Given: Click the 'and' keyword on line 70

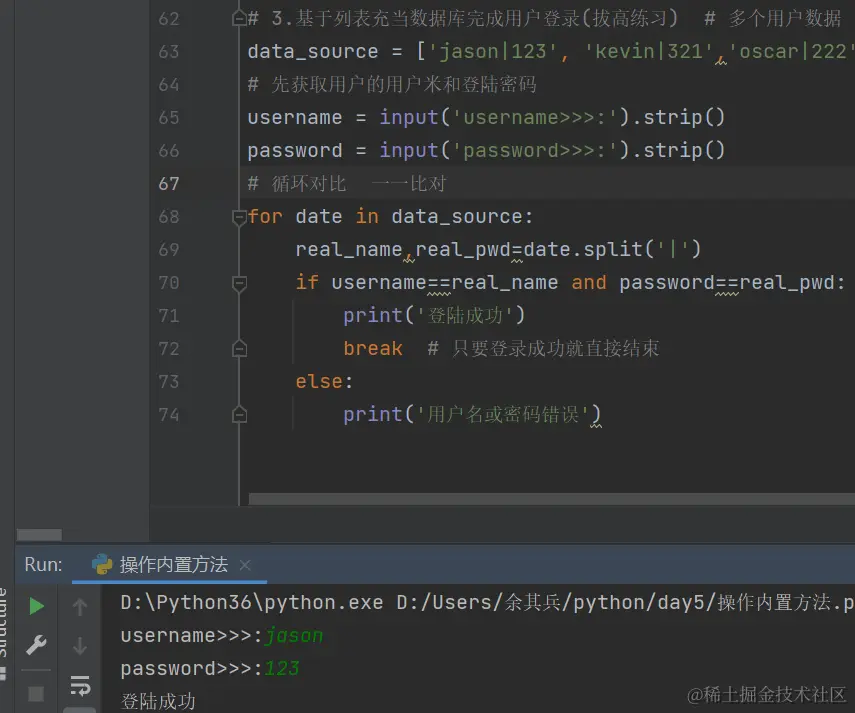Looking at the screenshot, I should point(588,283).
